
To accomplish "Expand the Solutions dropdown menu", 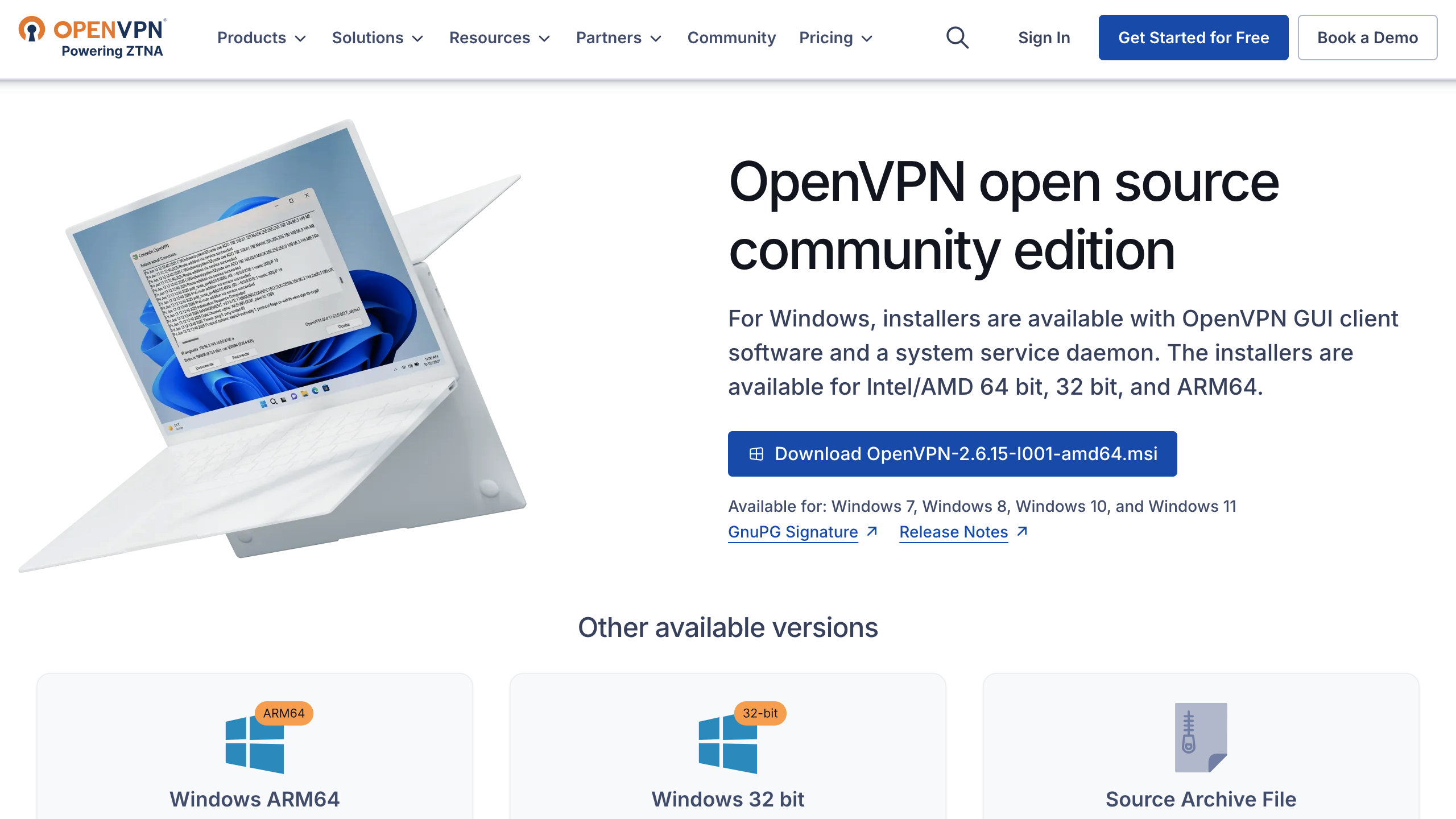I will [378, 38].
